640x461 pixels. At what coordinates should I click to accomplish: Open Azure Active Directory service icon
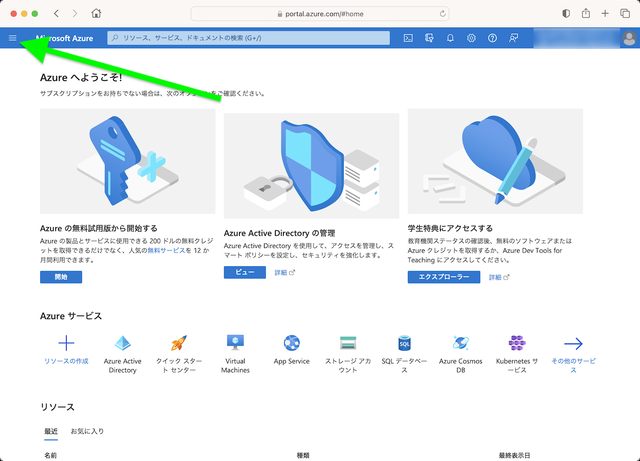(x=122, y=343)
